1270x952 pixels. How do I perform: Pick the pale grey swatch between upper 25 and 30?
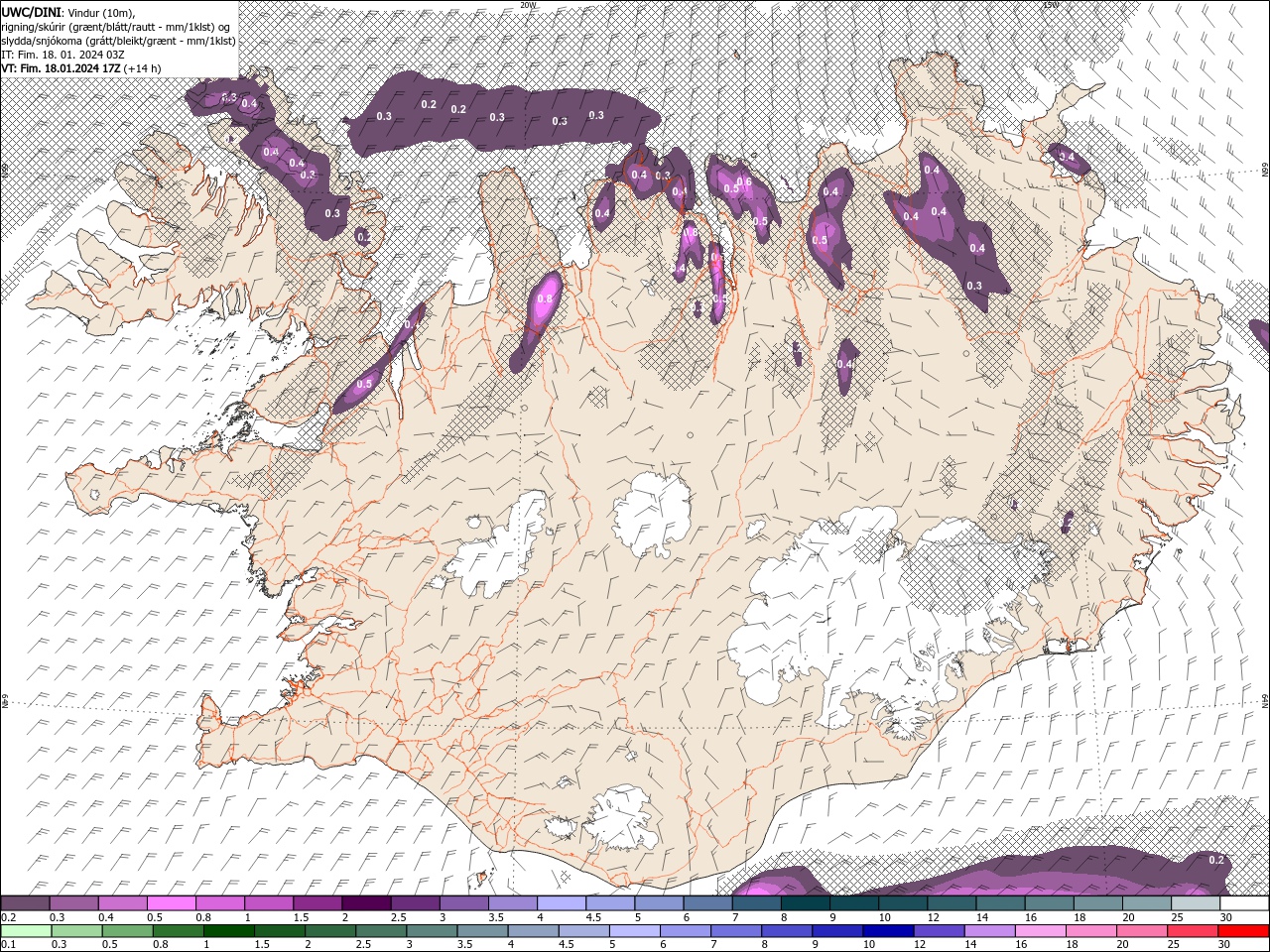click(x=1196, y=903)
